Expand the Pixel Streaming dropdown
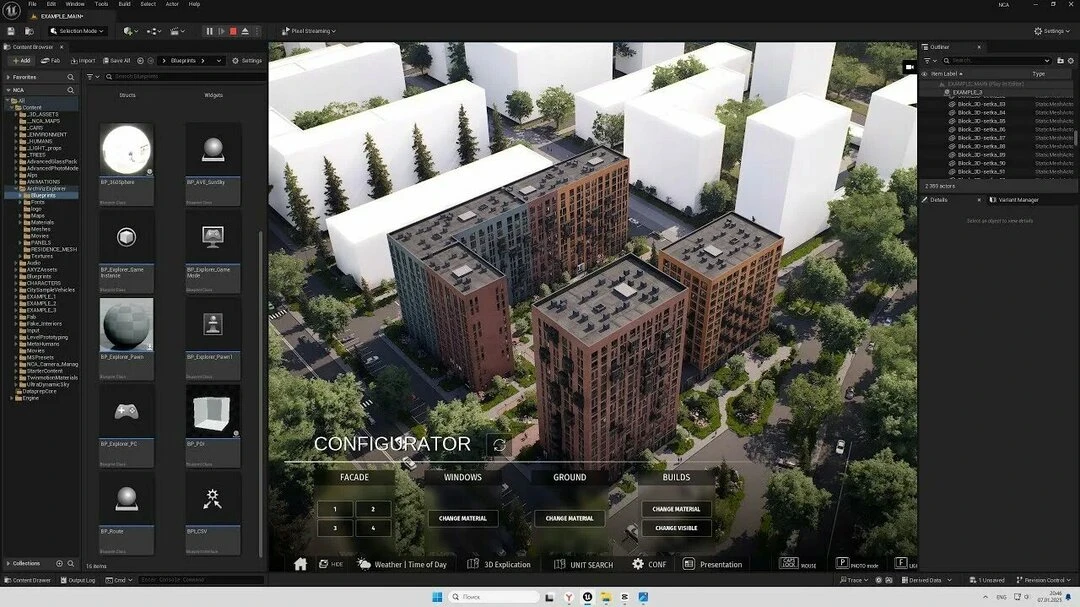The height and width of the screenshot is (607, 1080). pos(309,31)
